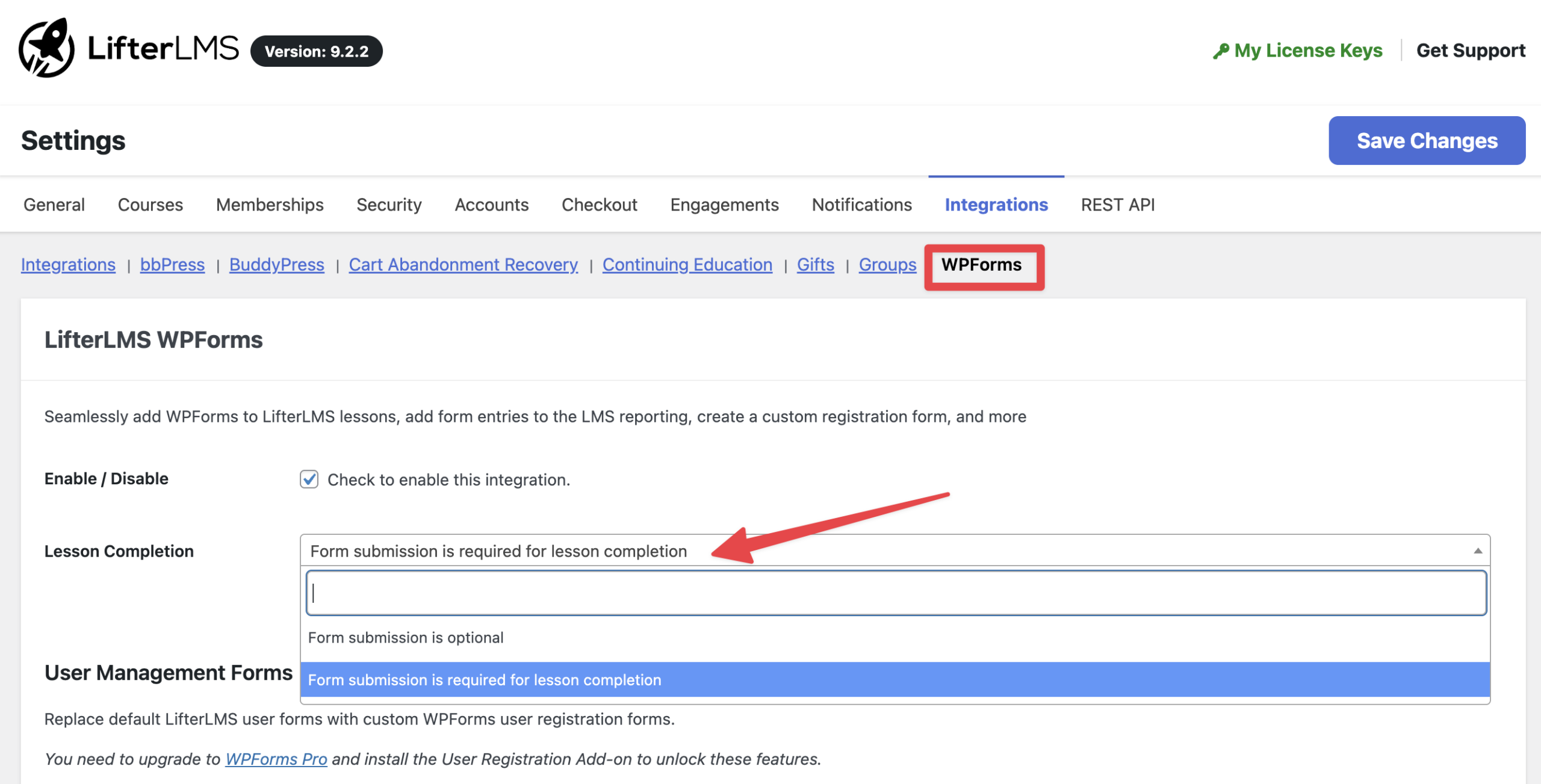Screen dimensions: 1541x784
Task: Click the Lesson Completion field label
Action: coord(119,551)
